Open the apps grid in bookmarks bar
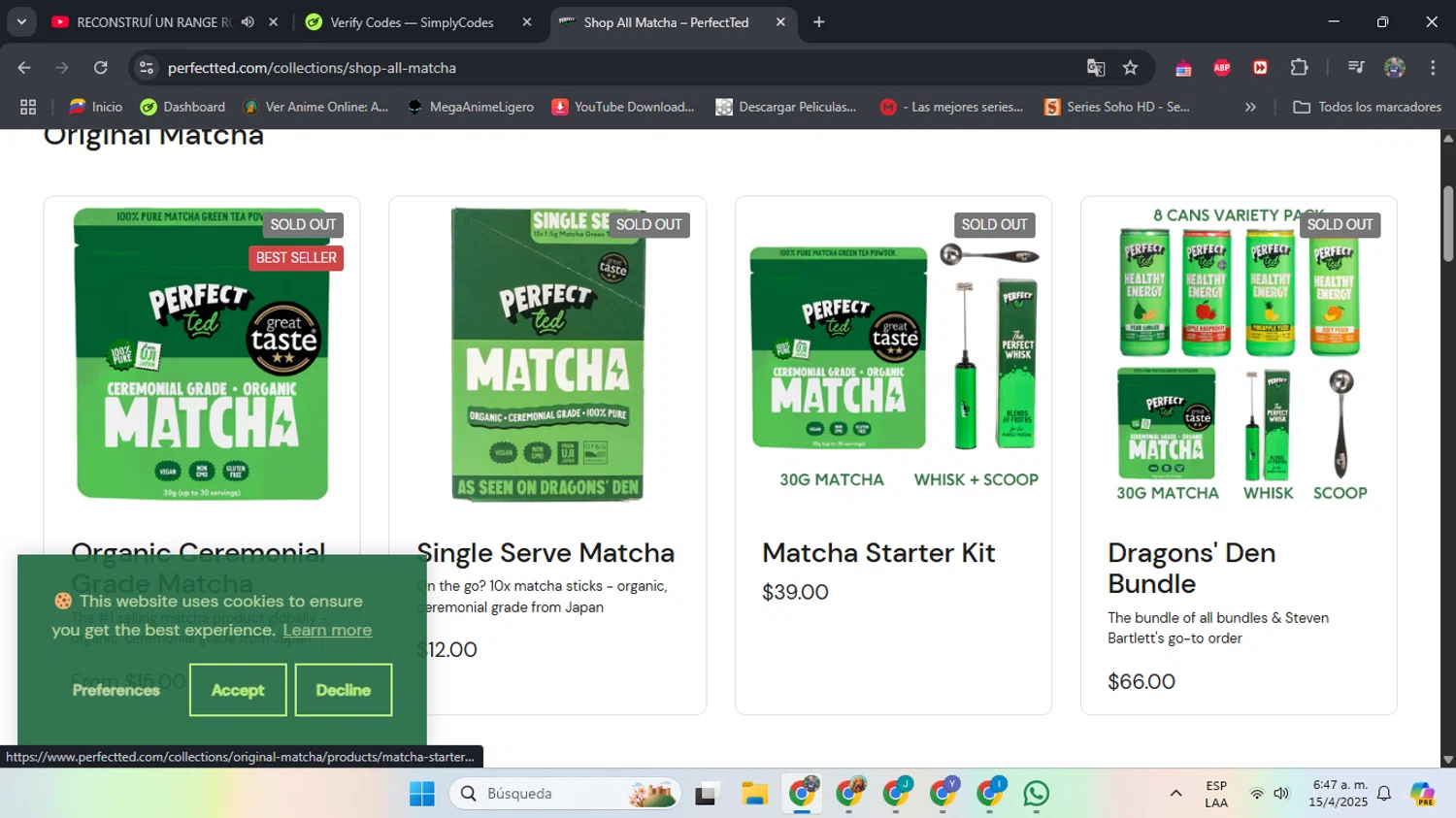The image size is (1456, 818). point(28,107)
